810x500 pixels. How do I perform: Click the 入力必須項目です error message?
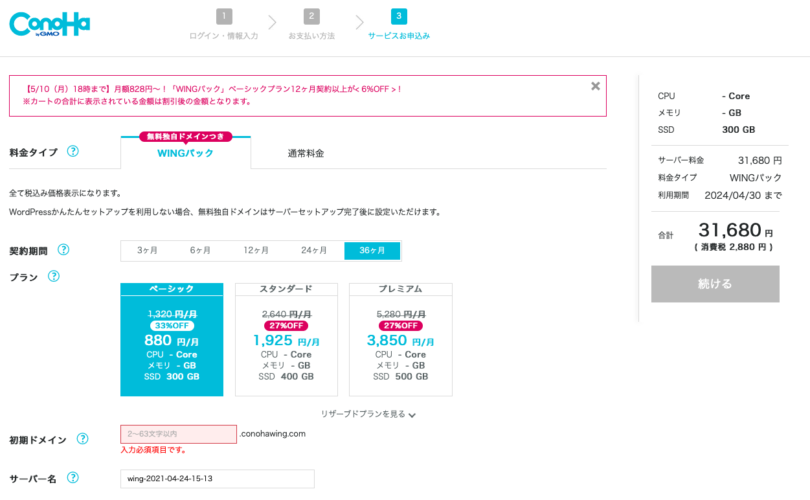[153, 450]
